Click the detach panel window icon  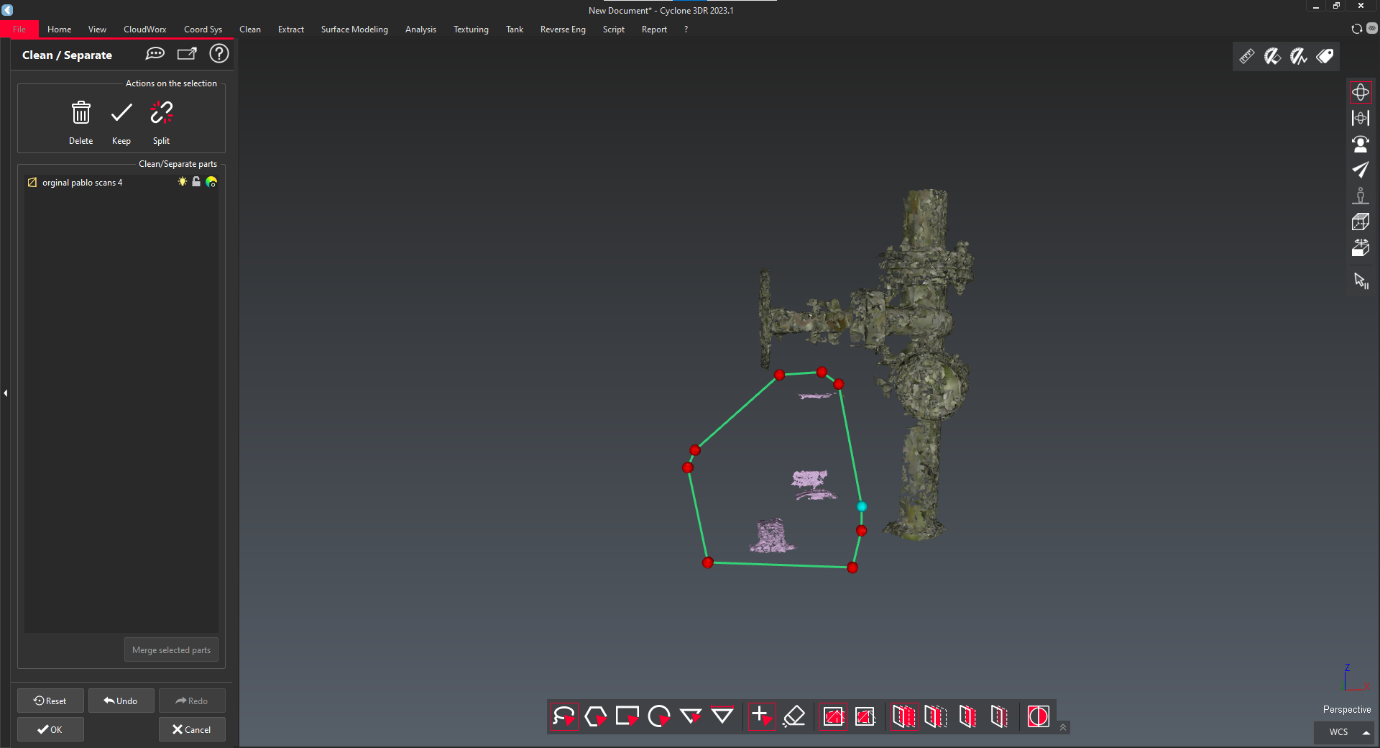point(187,54)
